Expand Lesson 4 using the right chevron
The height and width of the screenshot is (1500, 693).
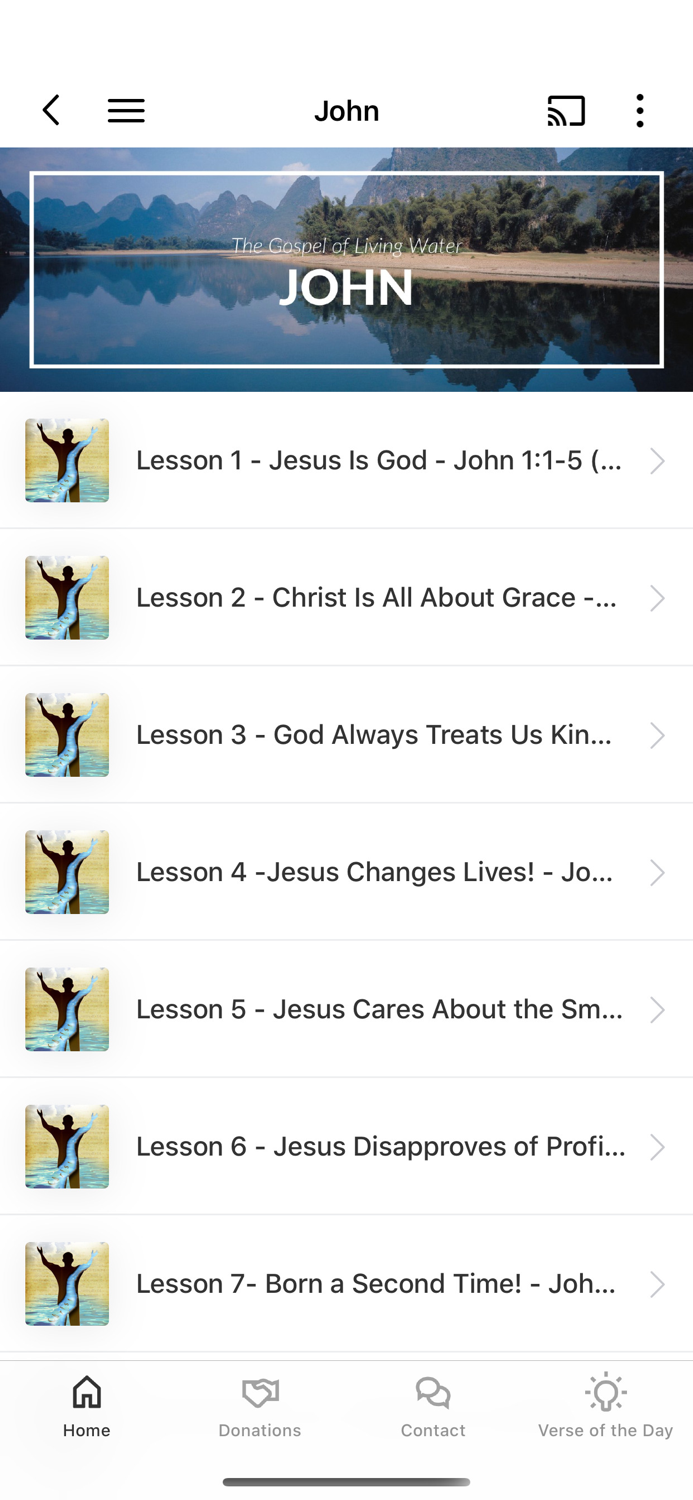(658, 872)
